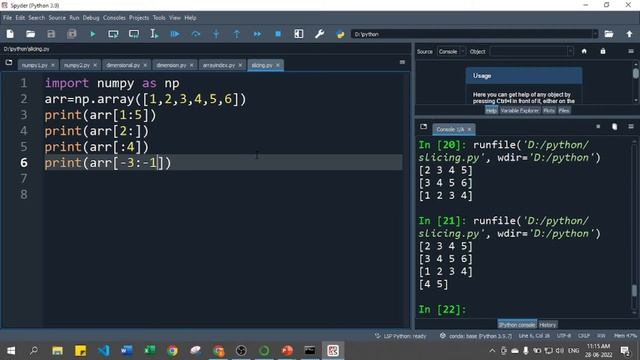
Task: Click Help pane home icon
Action: tap(584, 51)
